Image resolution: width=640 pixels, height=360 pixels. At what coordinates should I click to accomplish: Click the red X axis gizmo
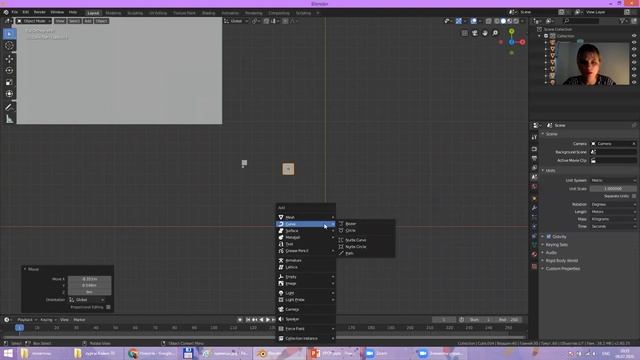pos(522,42)
